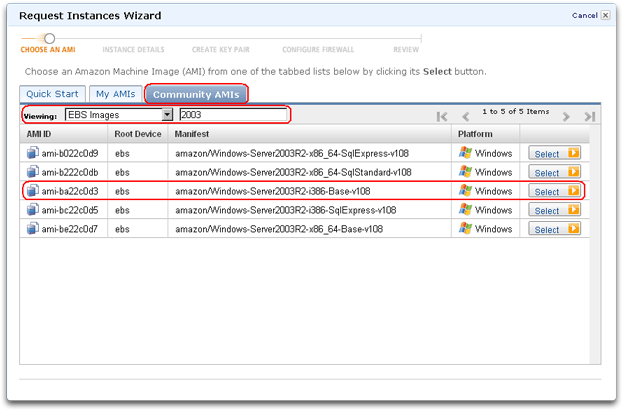Go to previous page of AMI list
This screenshot has width=622, height=410.
(466, 117)
